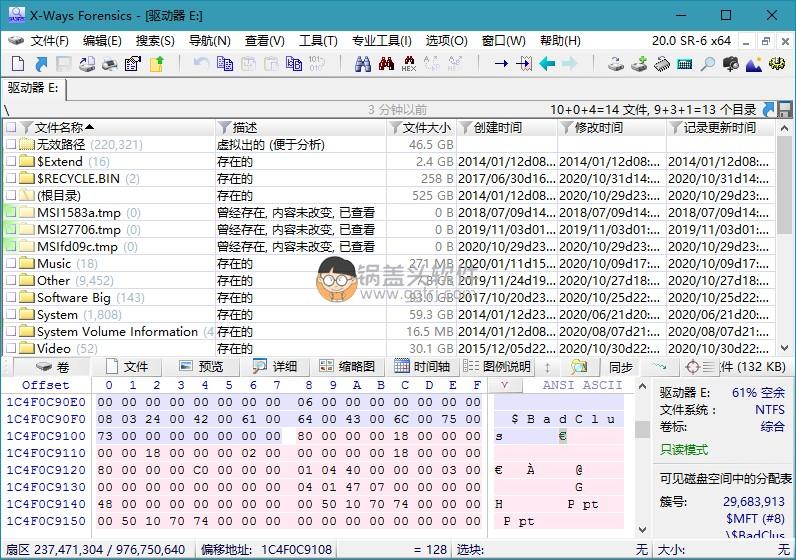Select the 驱动器 E: tab
This screenshot has height=560, width=796.
pyautogui.click(x=33, y=88)
